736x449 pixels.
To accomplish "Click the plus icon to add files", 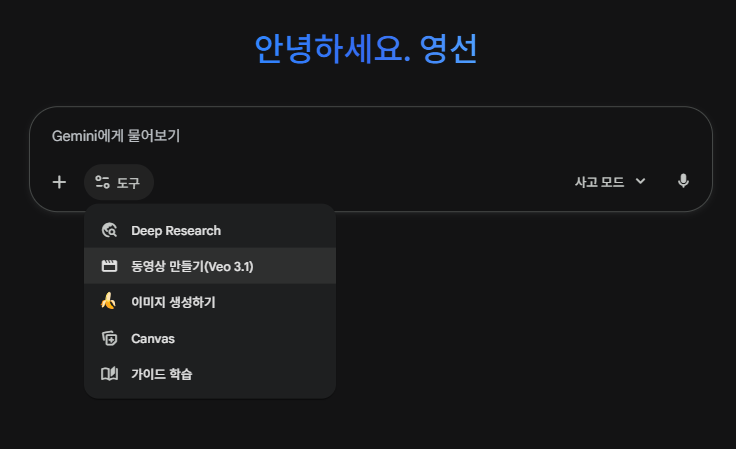I will coord(59,182).
